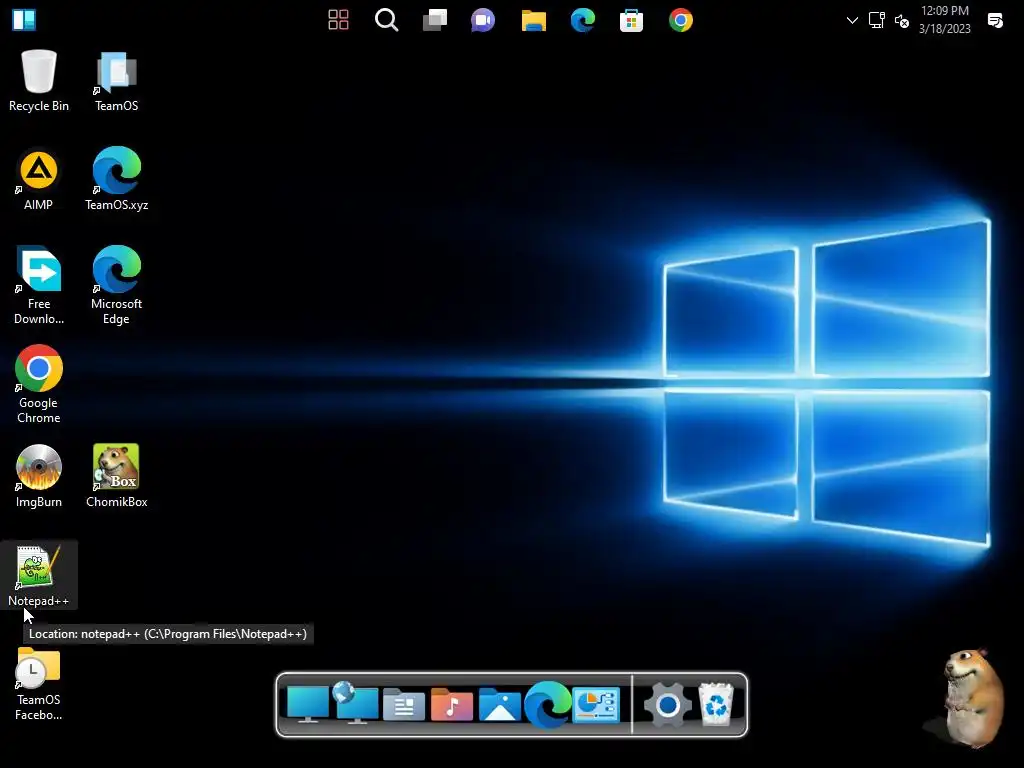Launch Chrome from the top taskbar
1024x768 pixels.
[x=680, y=20]
